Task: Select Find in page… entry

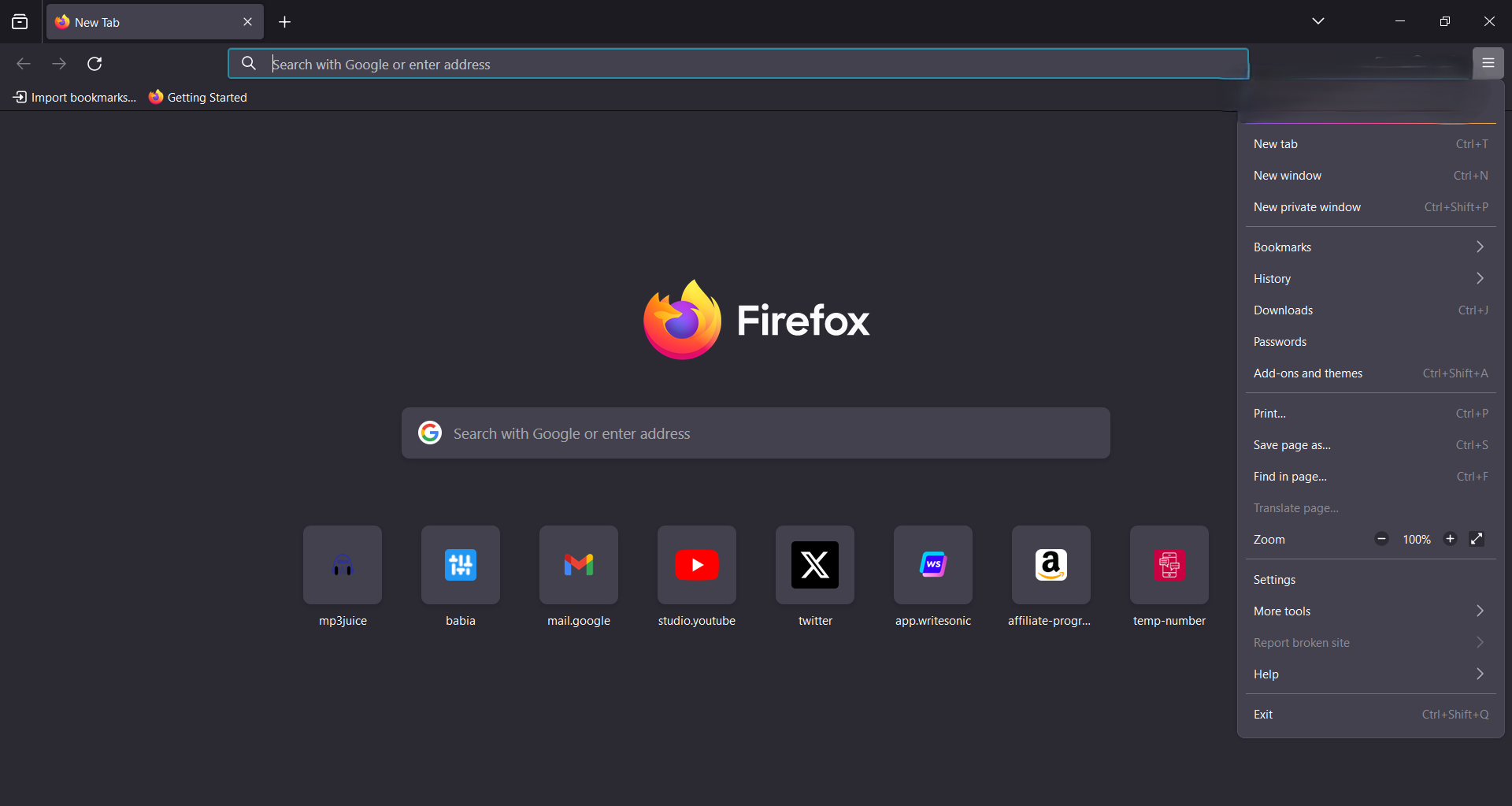Action: (1370, 477)
